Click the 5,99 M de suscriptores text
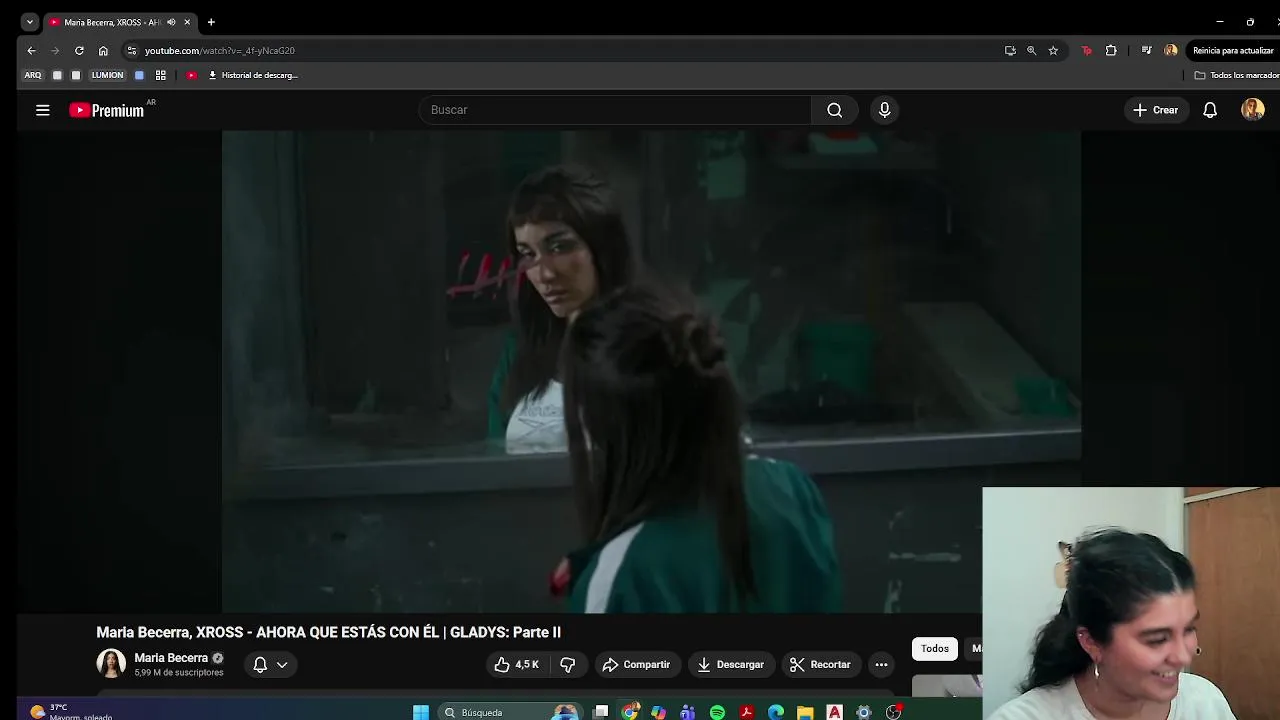1280x720 pixels. tap(179, 673)
